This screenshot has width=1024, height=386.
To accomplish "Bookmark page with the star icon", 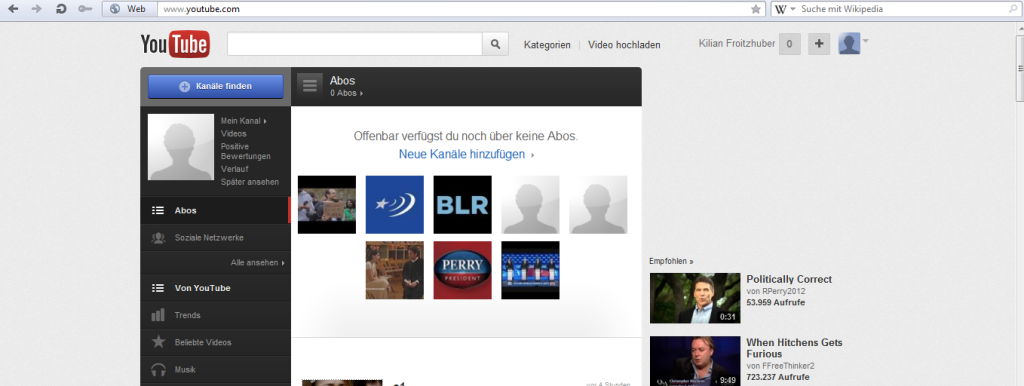I will pyautogui.click(x=756, y=9).
